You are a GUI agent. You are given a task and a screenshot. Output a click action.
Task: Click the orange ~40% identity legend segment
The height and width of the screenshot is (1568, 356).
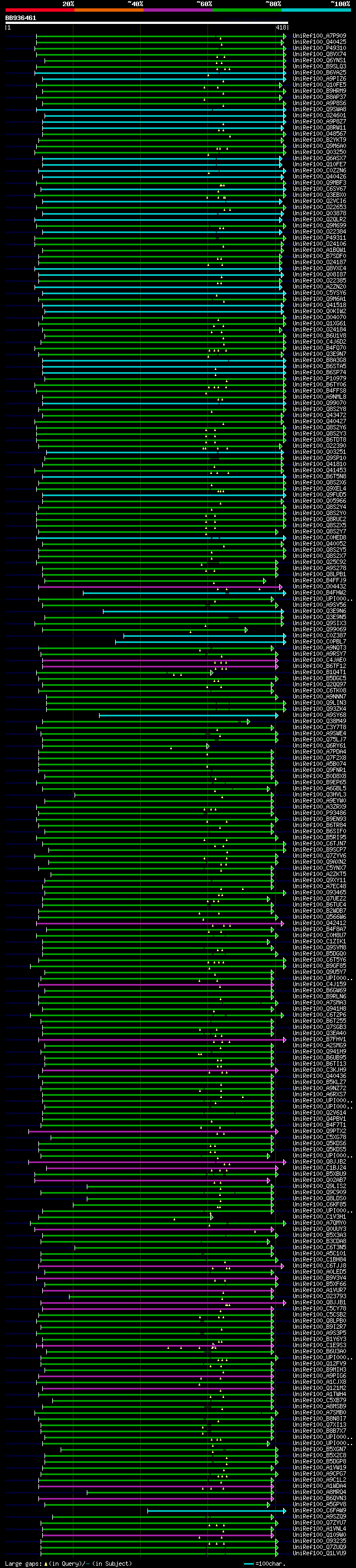coord(109,10)
